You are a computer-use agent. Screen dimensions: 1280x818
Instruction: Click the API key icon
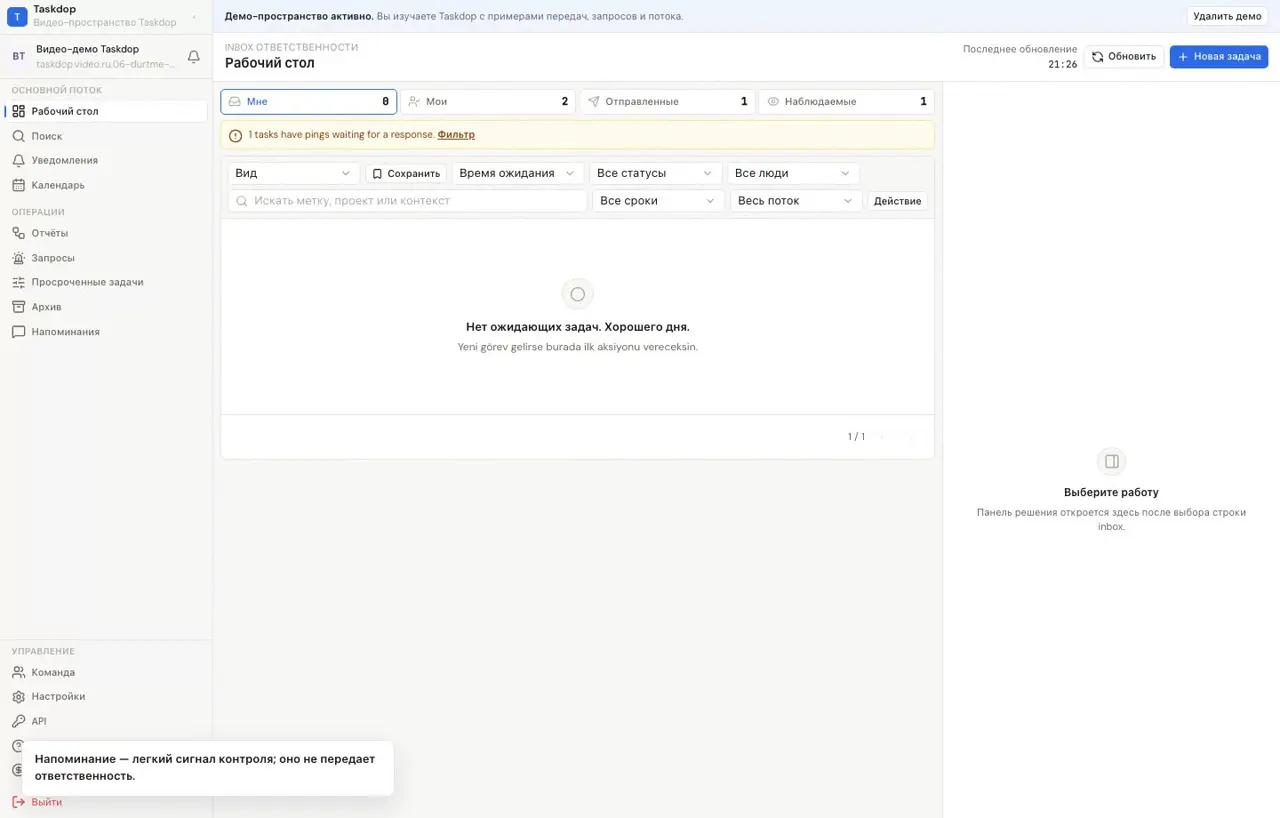(x=18, y=721)
